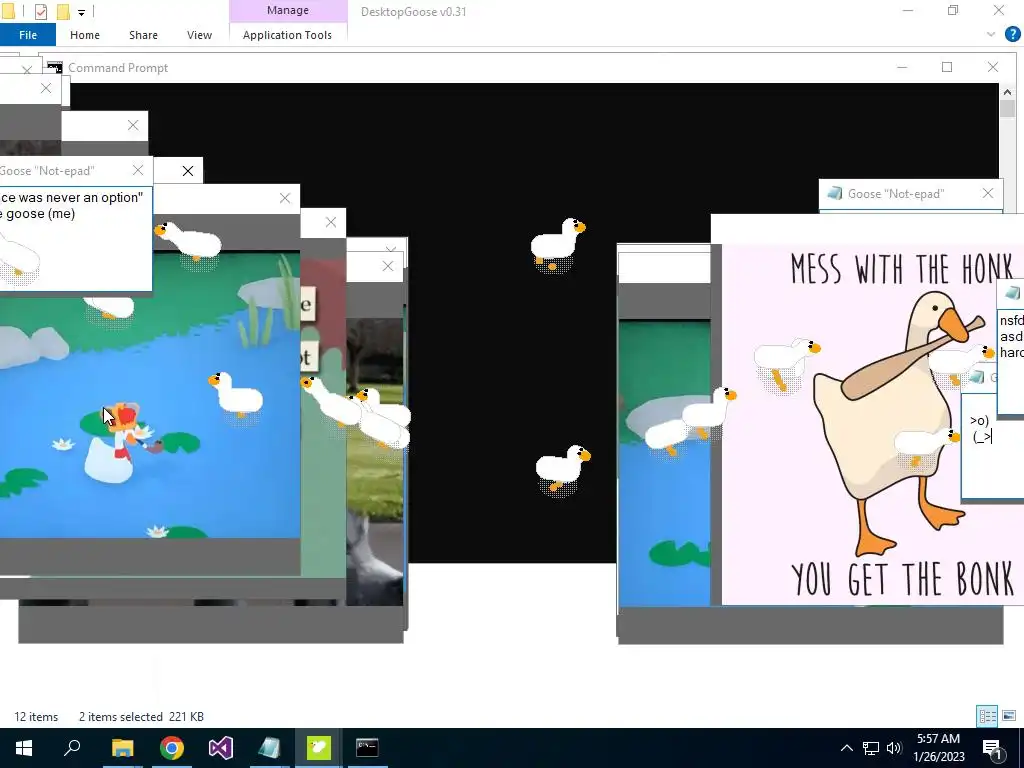Click the Command Prompt scrollbar up arrow
This screenshot has height=768, width=1024.
pyautogui.click(x=1007, y=92)
